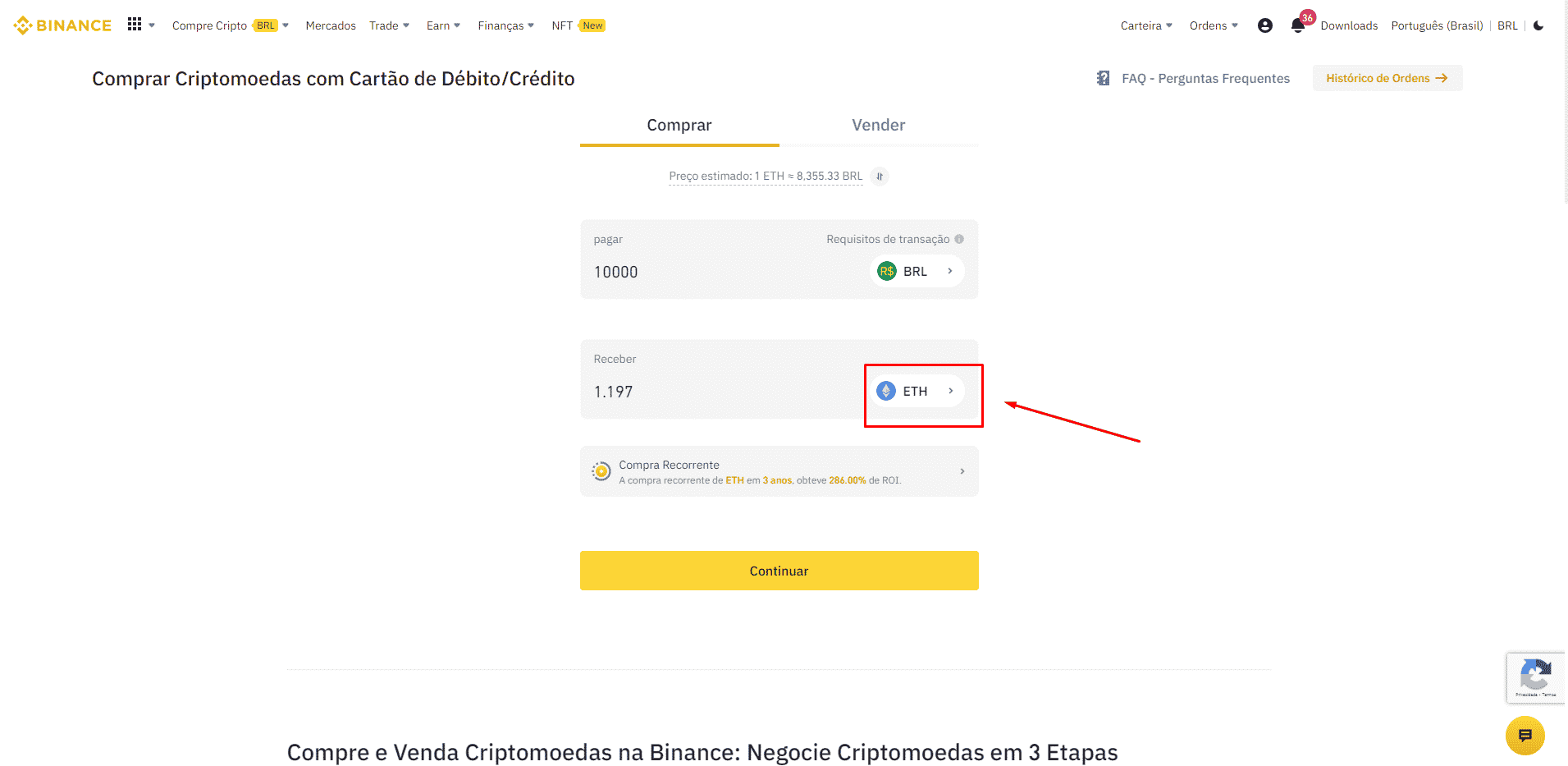Open the Português (Brasil) language selector
The width and height of the screenshot is (1568, 766).
(1437, 25)
